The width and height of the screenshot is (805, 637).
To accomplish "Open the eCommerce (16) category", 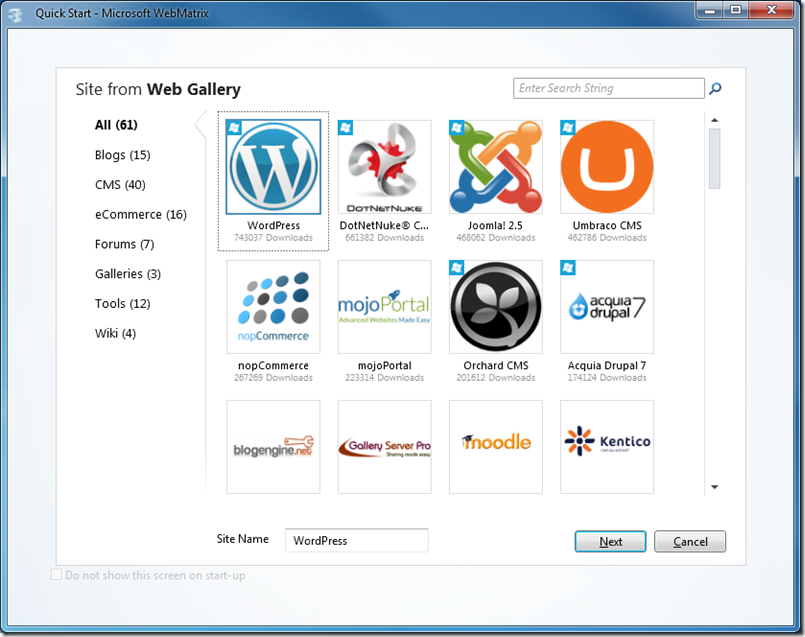I will click(x=141, y=214).
